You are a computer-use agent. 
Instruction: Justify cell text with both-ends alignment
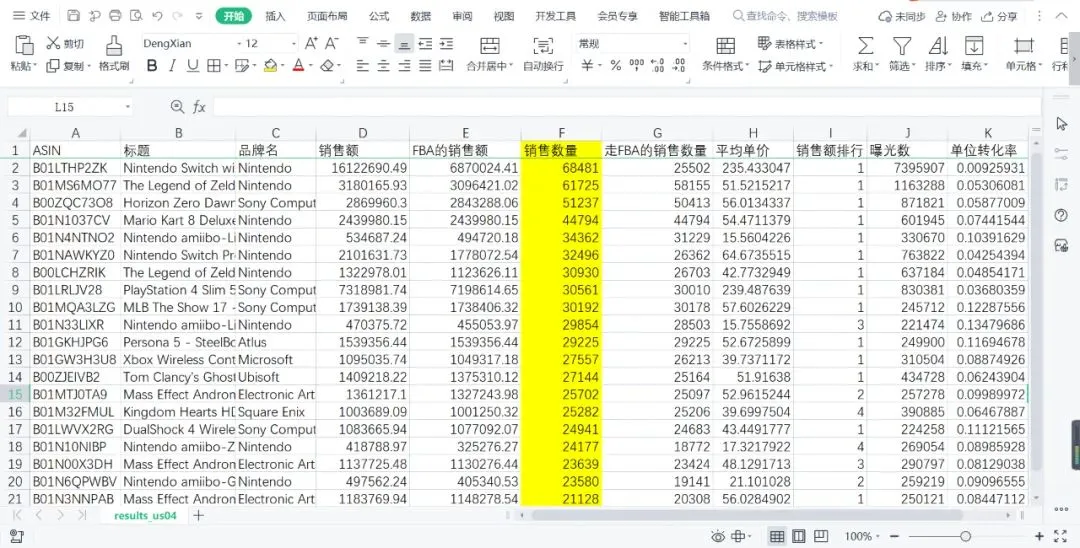[x=426, y=65]
